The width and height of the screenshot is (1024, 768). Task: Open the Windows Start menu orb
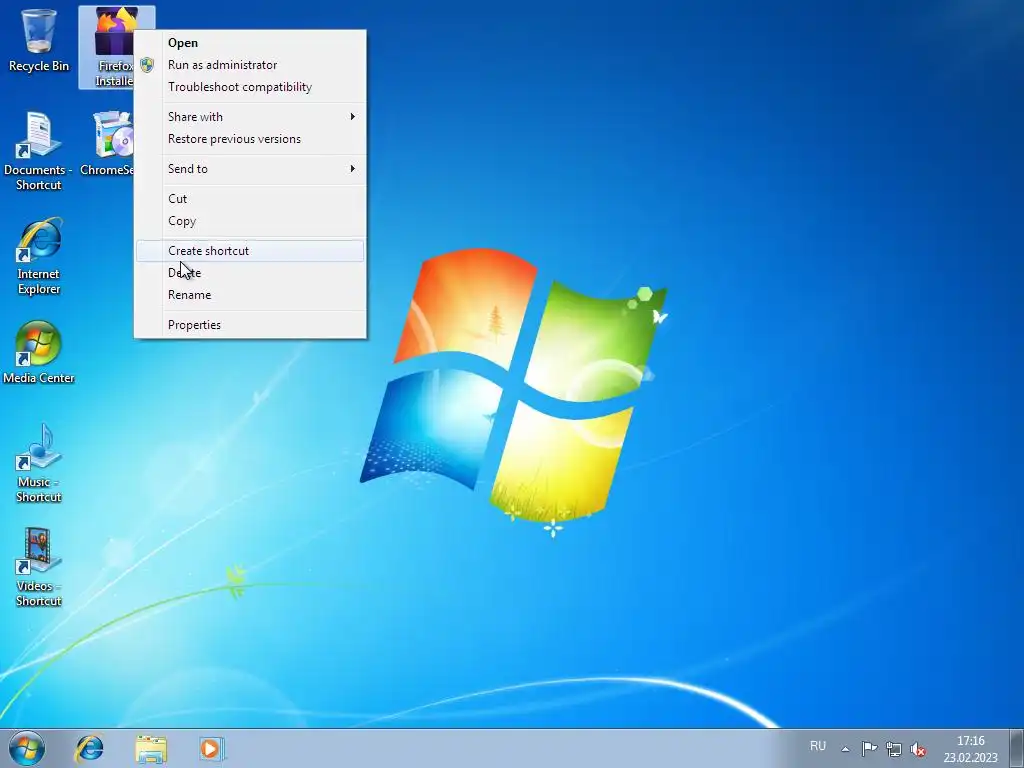pos(27,748)
